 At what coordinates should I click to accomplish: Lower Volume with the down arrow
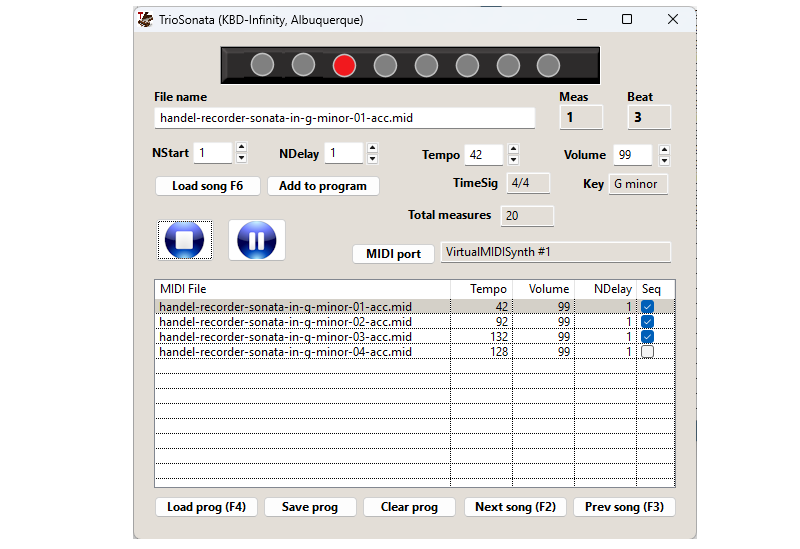664,160
